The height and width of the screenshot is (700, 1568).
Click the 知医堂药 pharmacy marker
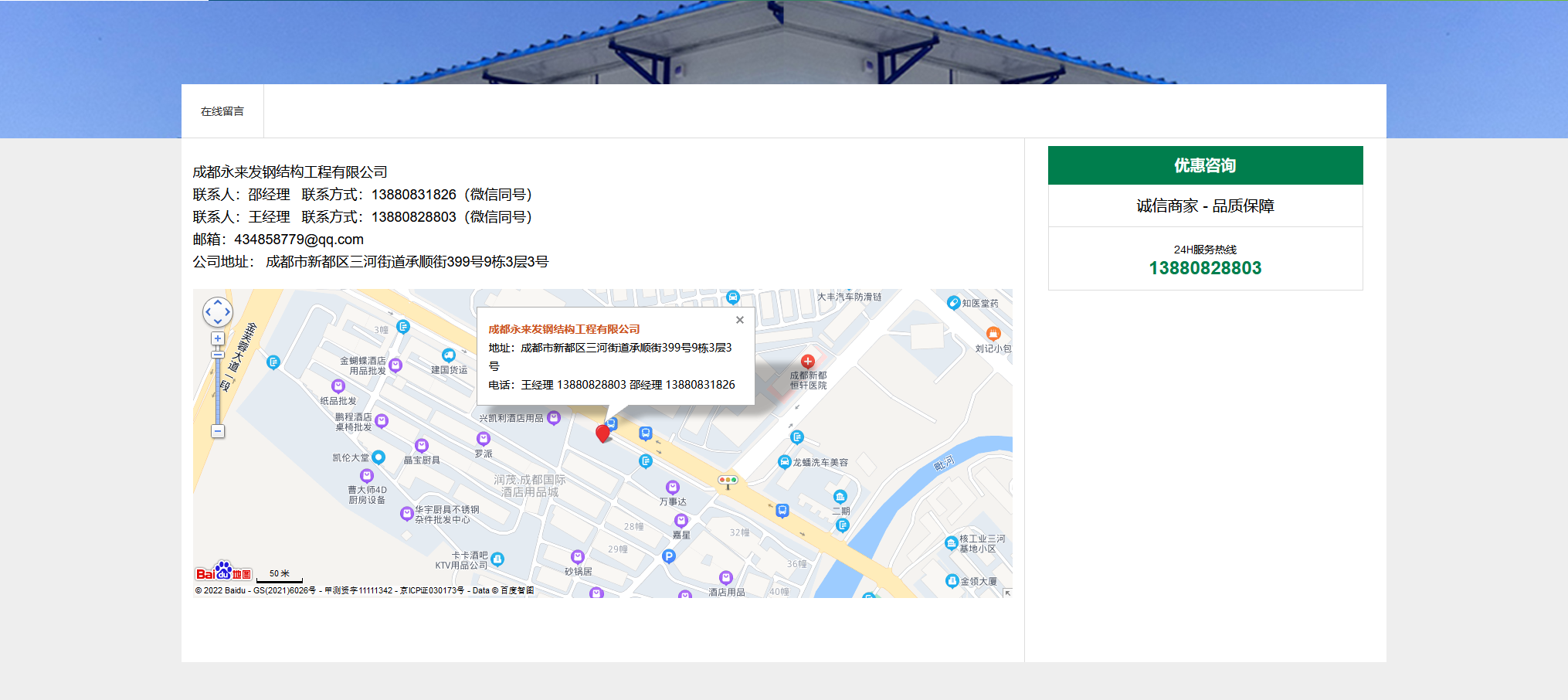click(953, 303)
